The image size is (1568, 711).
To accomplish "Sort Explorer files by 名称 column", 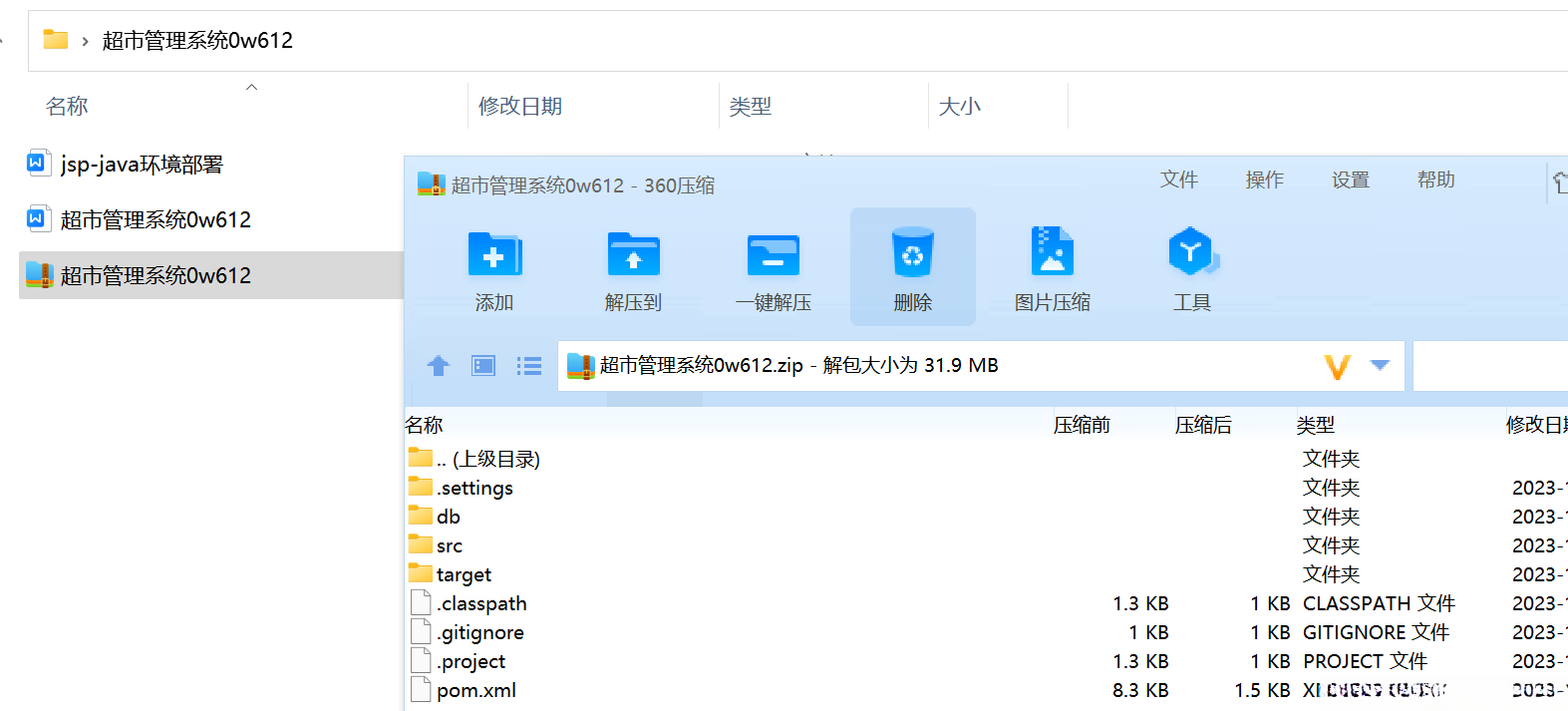I will click(x=67, y=107).
